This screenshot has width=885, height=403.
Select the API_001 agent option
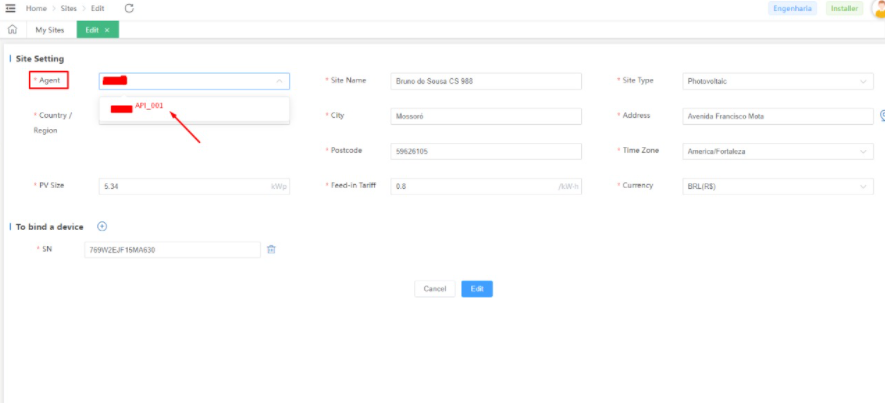pyautogui.click(x=148, y=106)
